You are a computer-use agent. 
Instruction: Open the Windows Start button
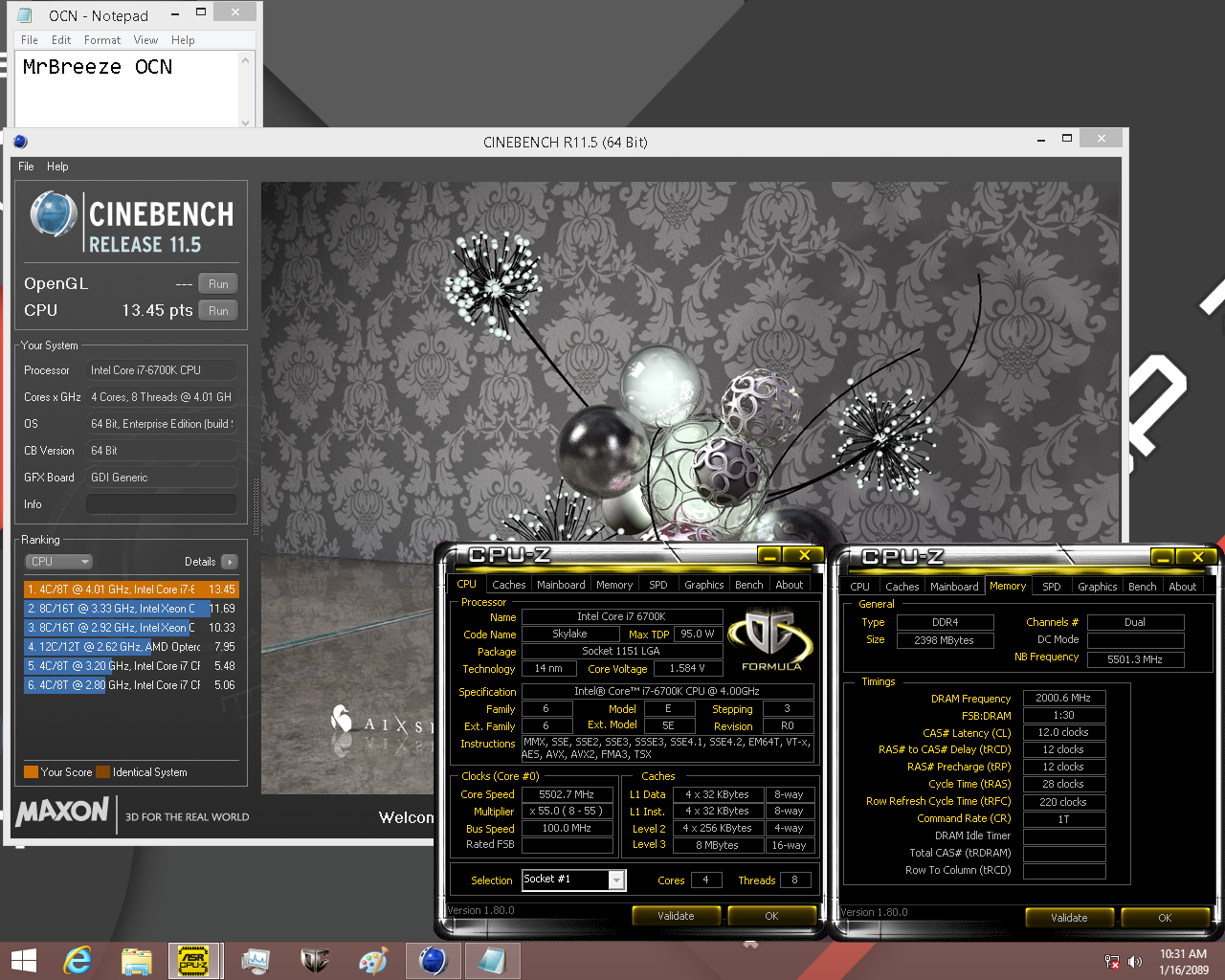23,961
